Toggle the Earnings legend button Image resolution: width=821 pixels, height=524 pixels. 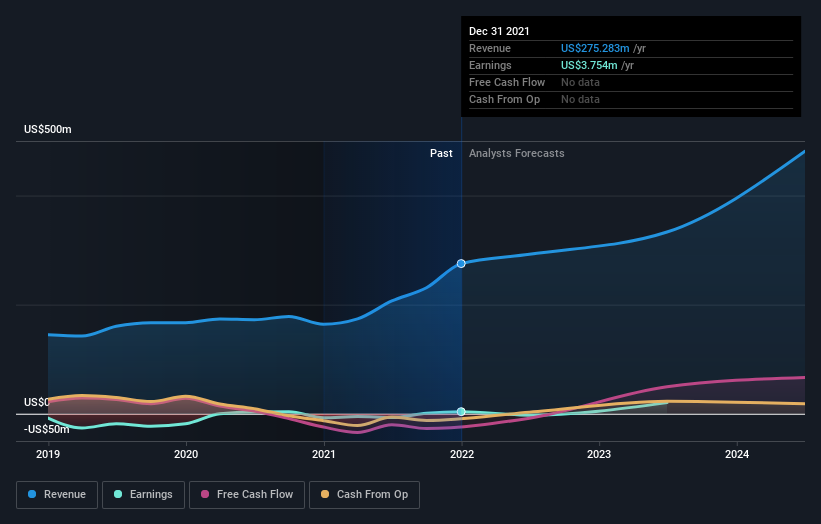[143, 495]
